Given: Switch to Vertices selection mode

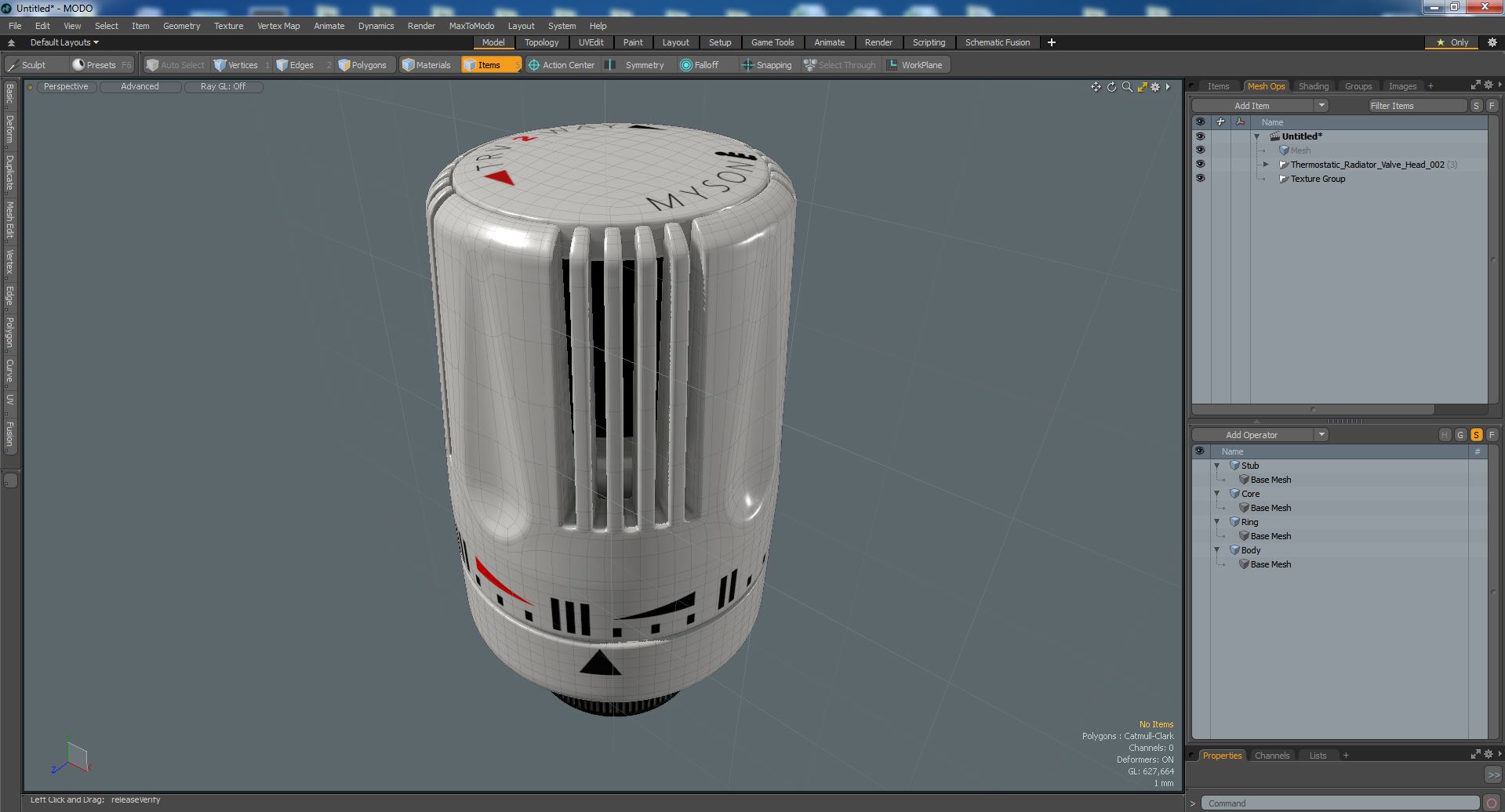Looking at the screenshot, I should (x=242, y=65).
